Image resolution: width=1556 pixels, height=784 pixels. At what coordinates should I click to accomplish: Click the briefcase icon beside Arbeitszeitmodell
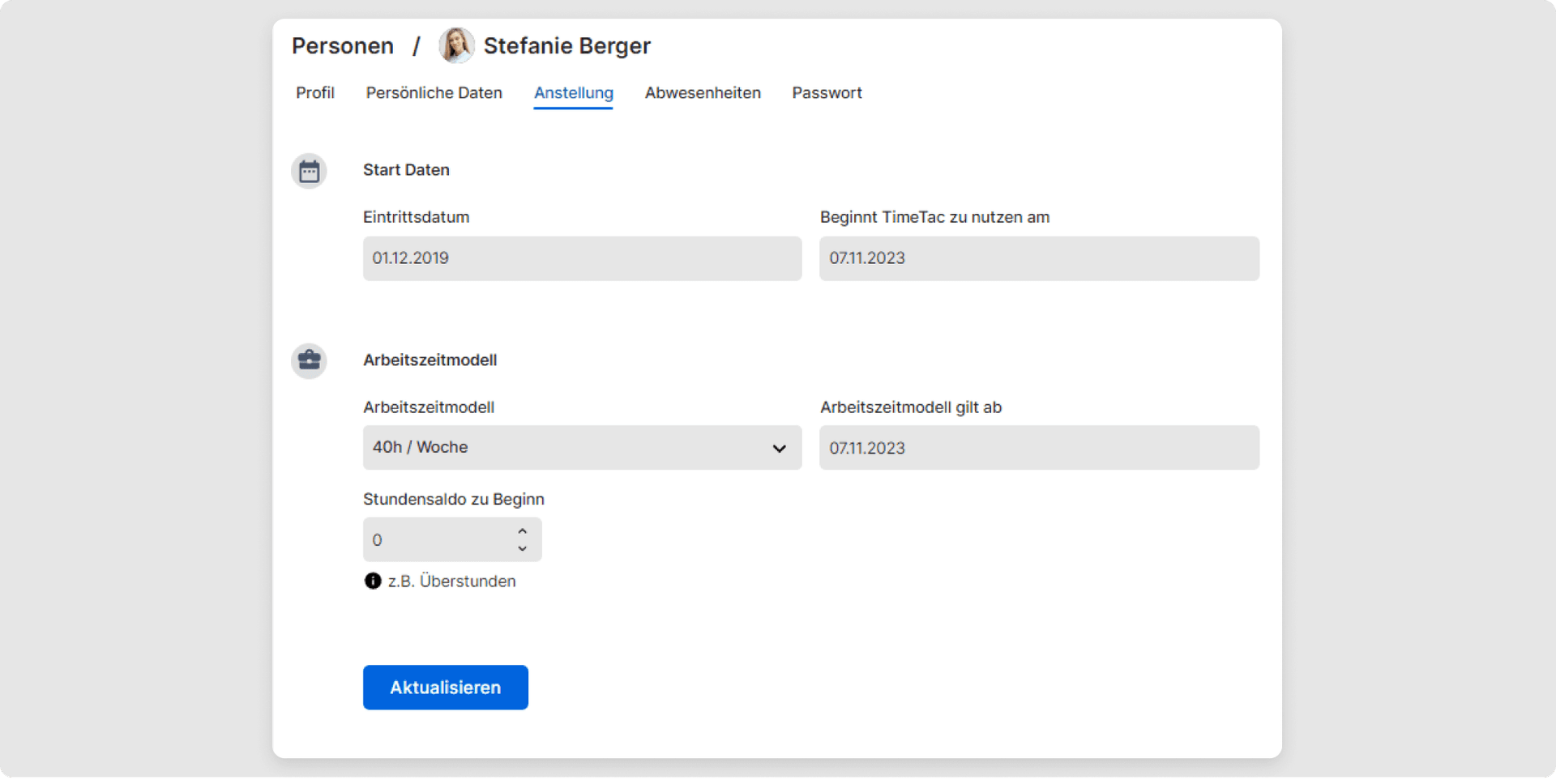[x=309, y=360]
